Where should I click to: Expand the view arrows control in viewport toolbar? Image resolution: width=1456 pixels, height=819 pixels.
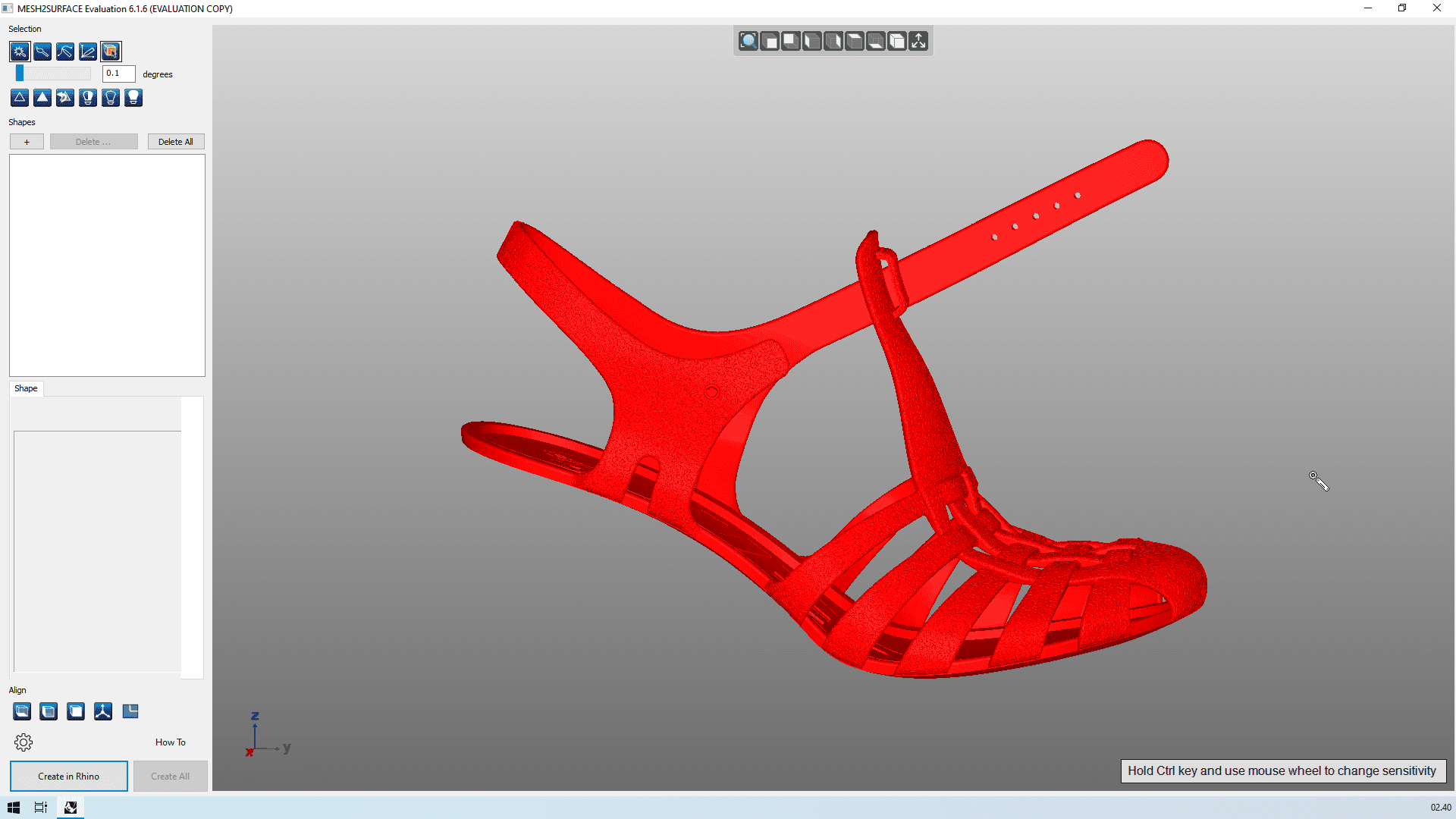(918, 41)
